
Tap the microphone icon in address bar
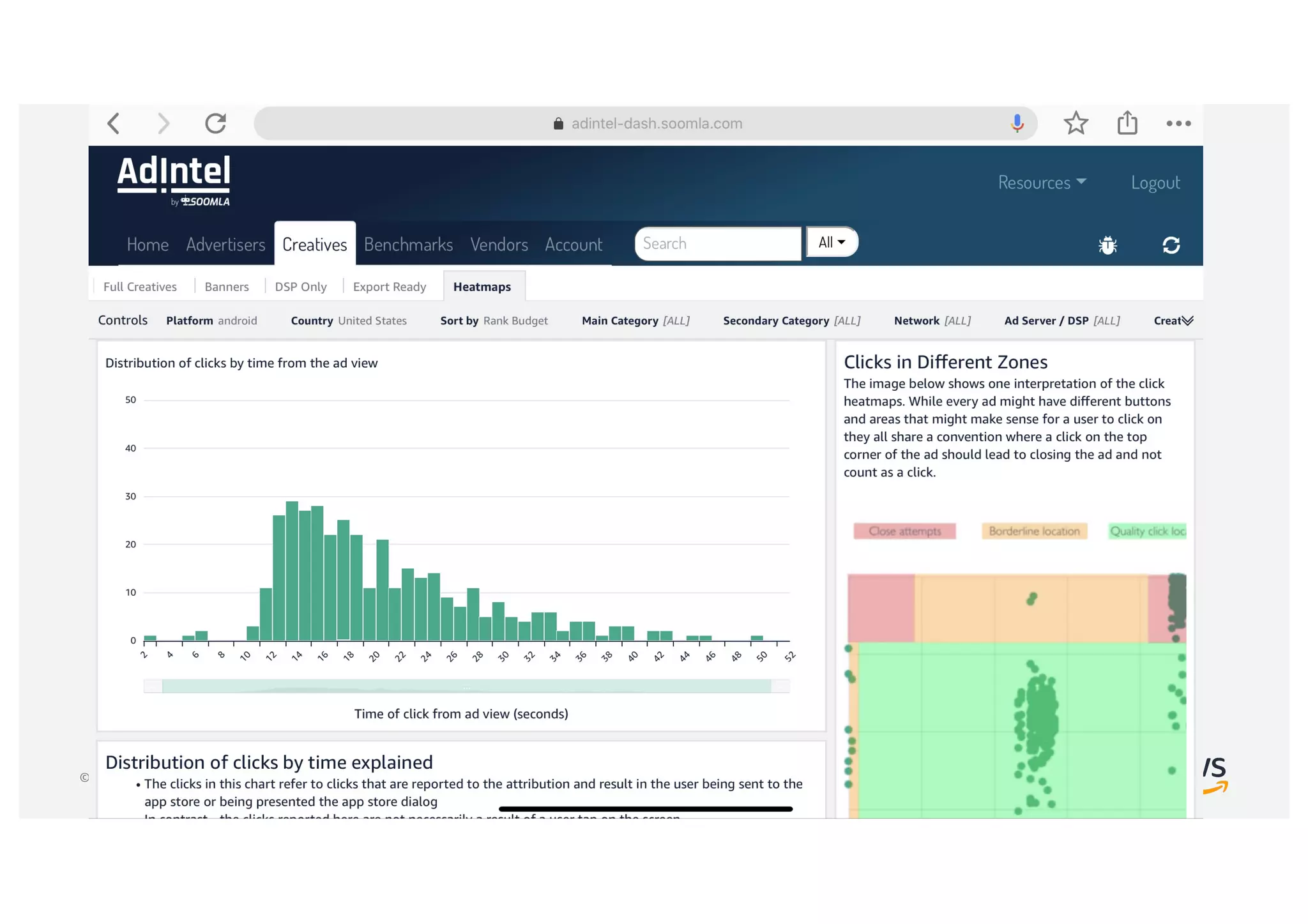(1017, 123)
